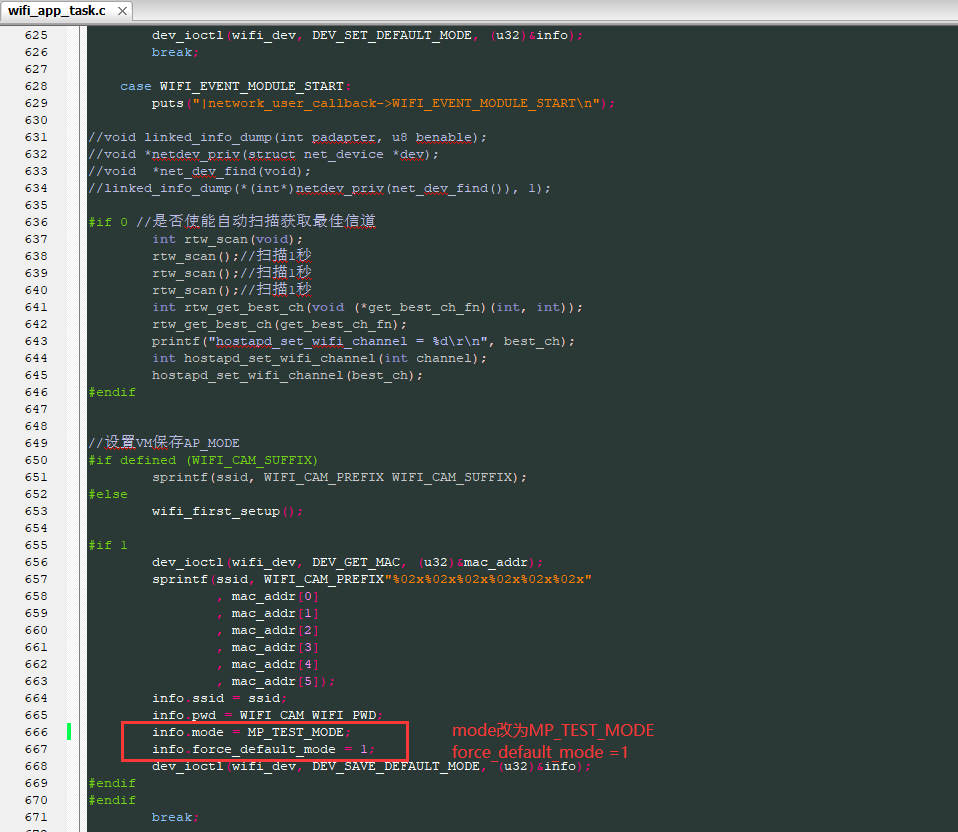Click the info.force_default_mode = 1 assignment
Screen dimensions: 958x832
[263, 750]
